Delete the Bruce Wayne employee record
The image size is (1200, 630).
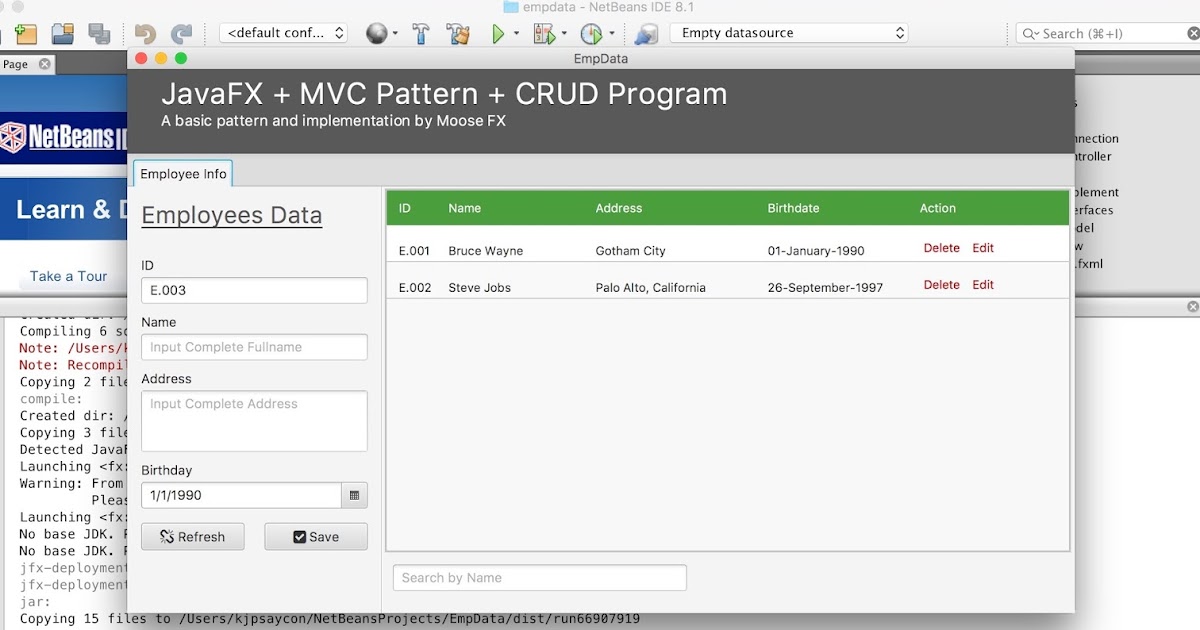(x=940, y=248)
